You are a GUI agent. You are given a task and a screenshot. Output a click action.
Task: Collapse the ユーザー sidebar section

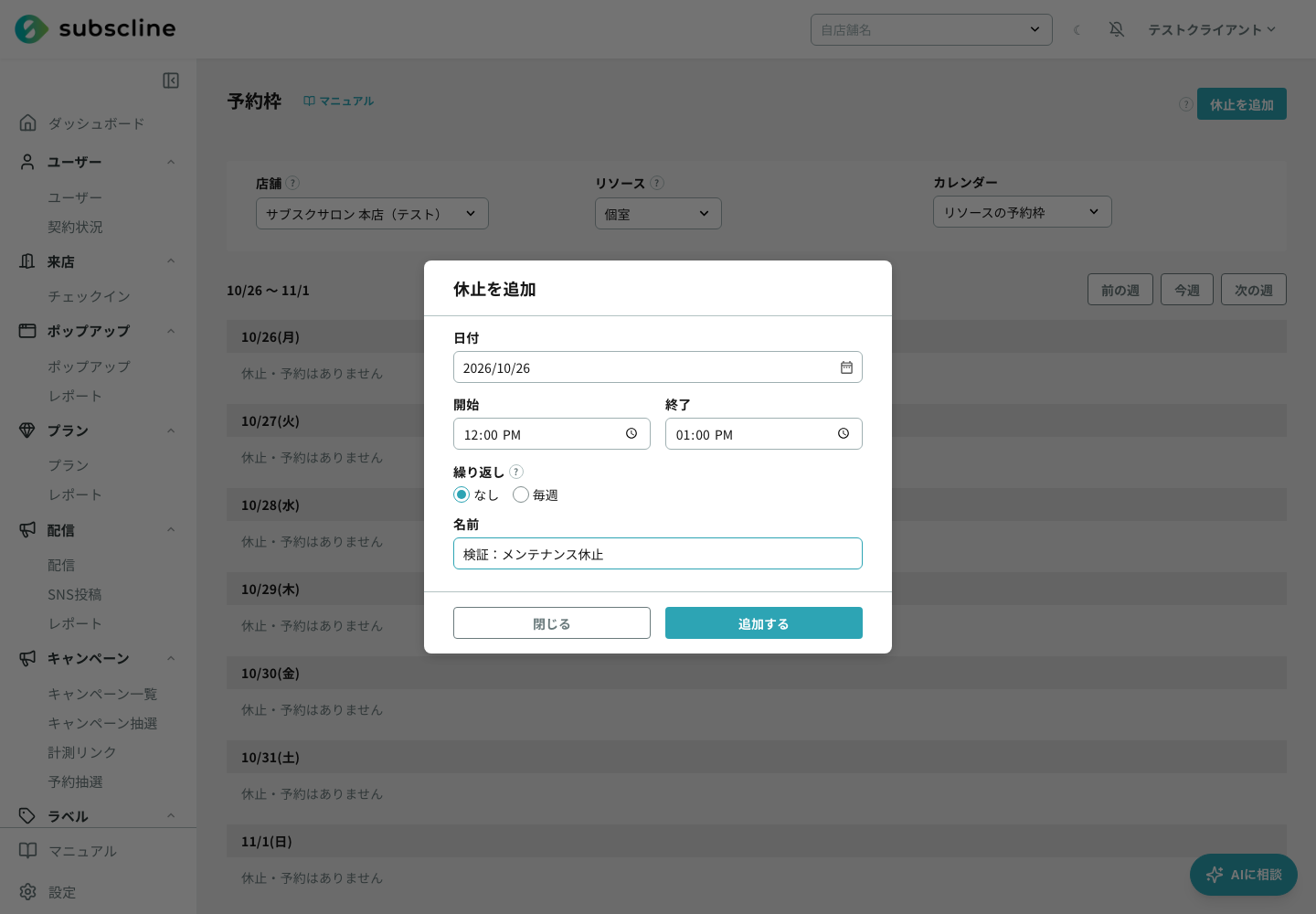pos(171,162)
